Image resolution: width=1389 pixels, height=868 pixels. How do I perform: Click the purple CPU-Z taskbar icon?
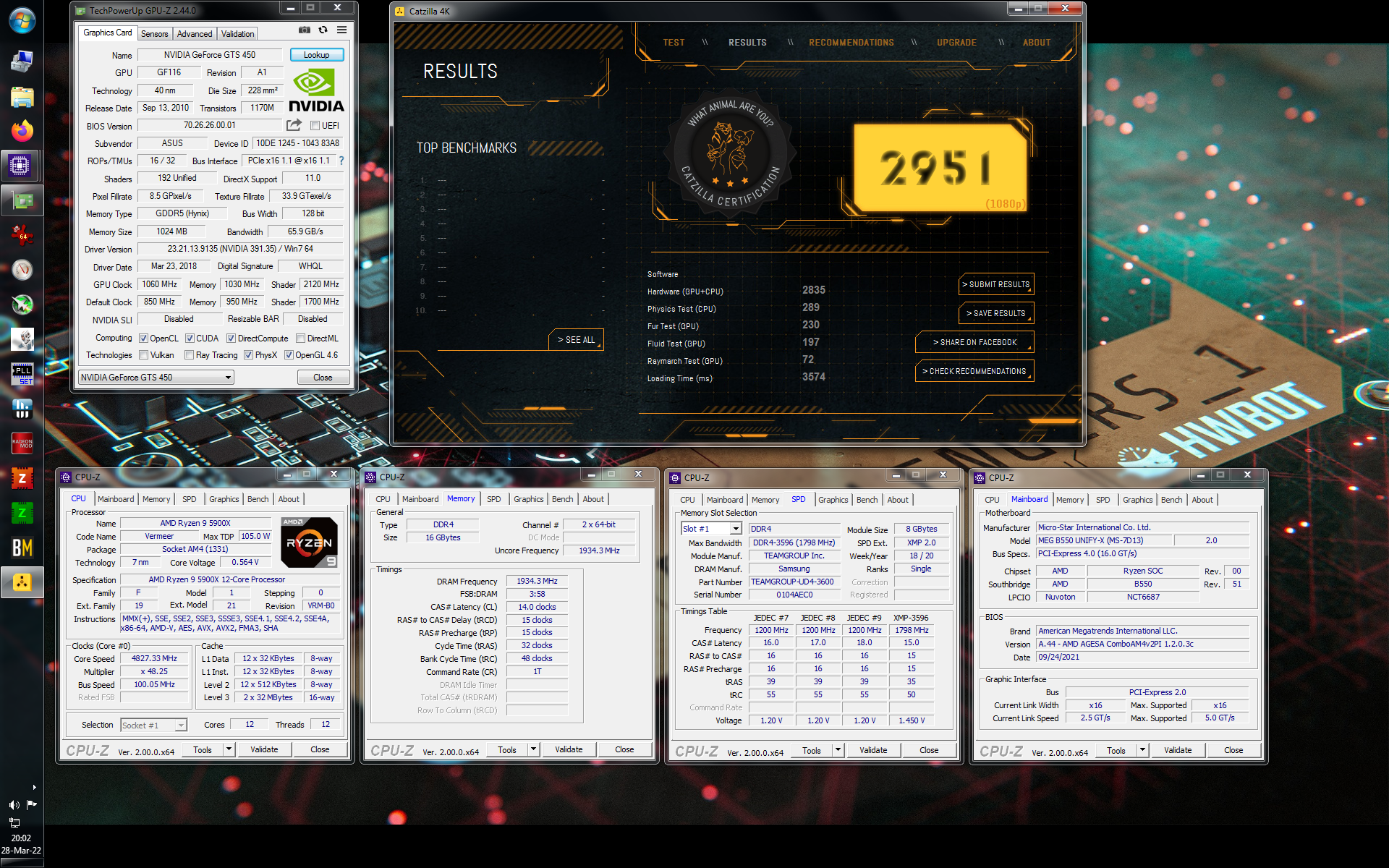20,166
